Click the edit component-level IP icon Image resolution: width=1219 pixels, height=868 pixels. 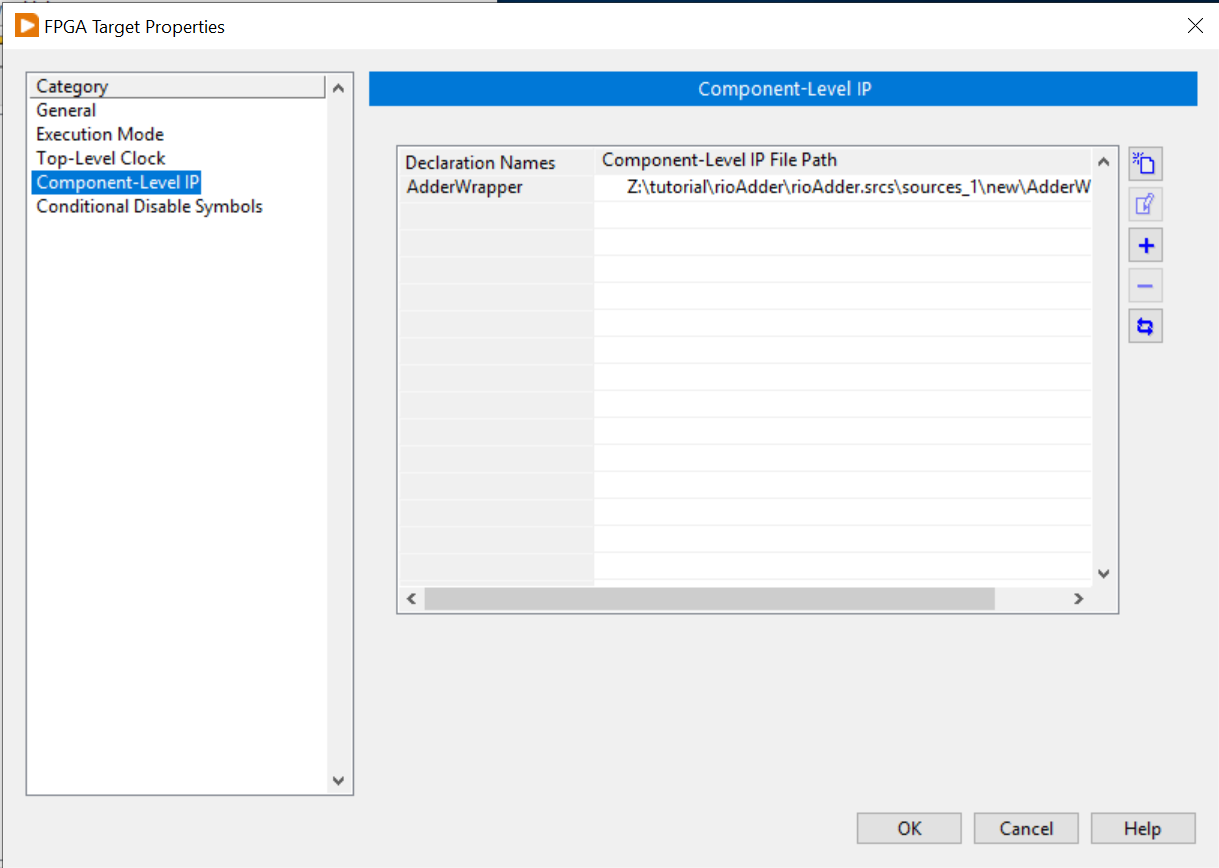click(x=1145, y=204)
